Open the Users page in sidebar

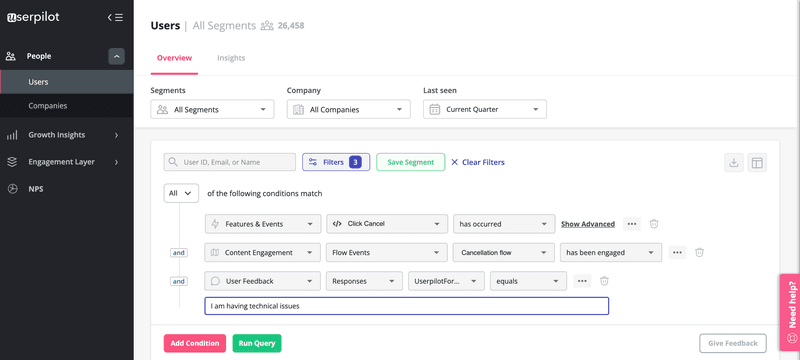pos(66,82)
